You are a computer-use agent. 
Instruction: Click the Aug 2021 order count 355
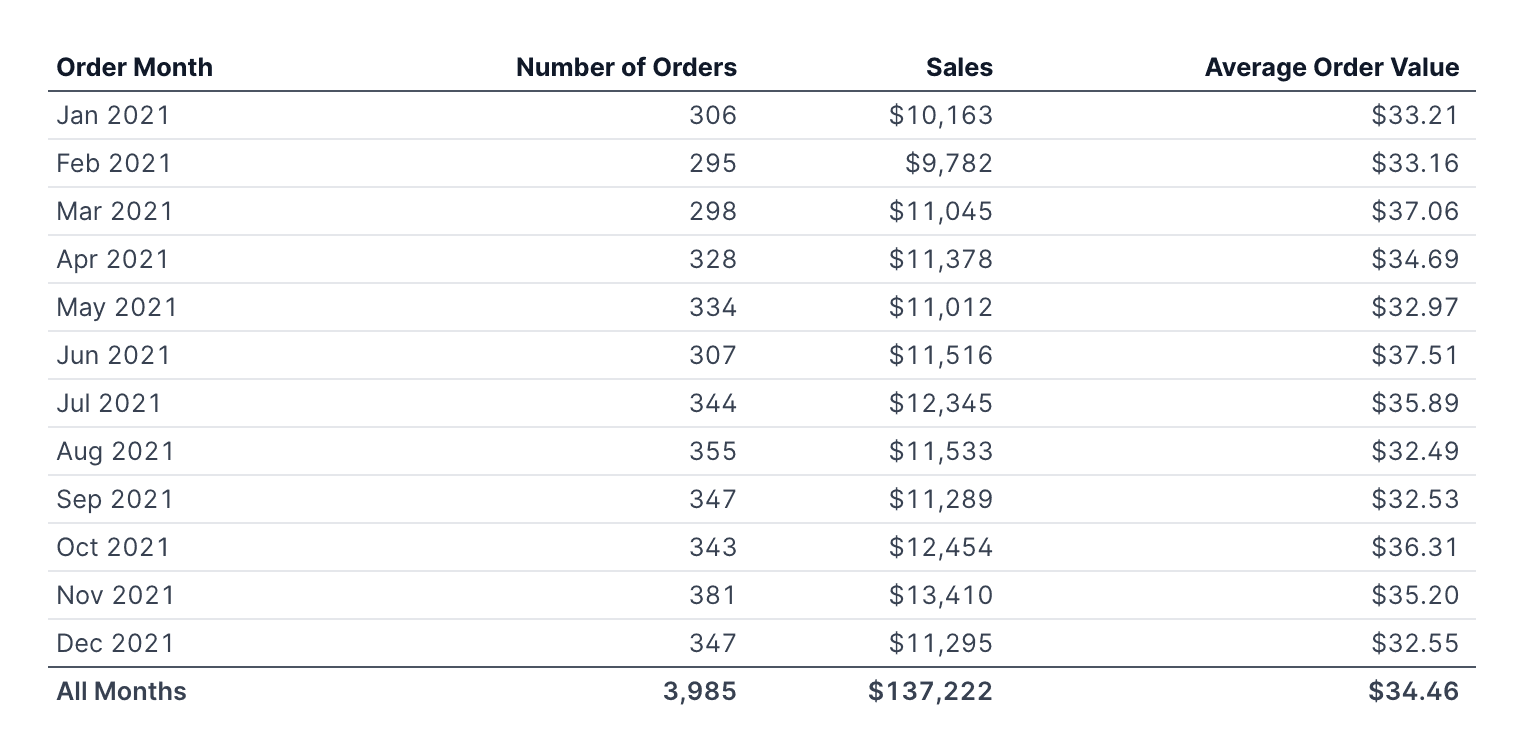[x=712, y=451]
